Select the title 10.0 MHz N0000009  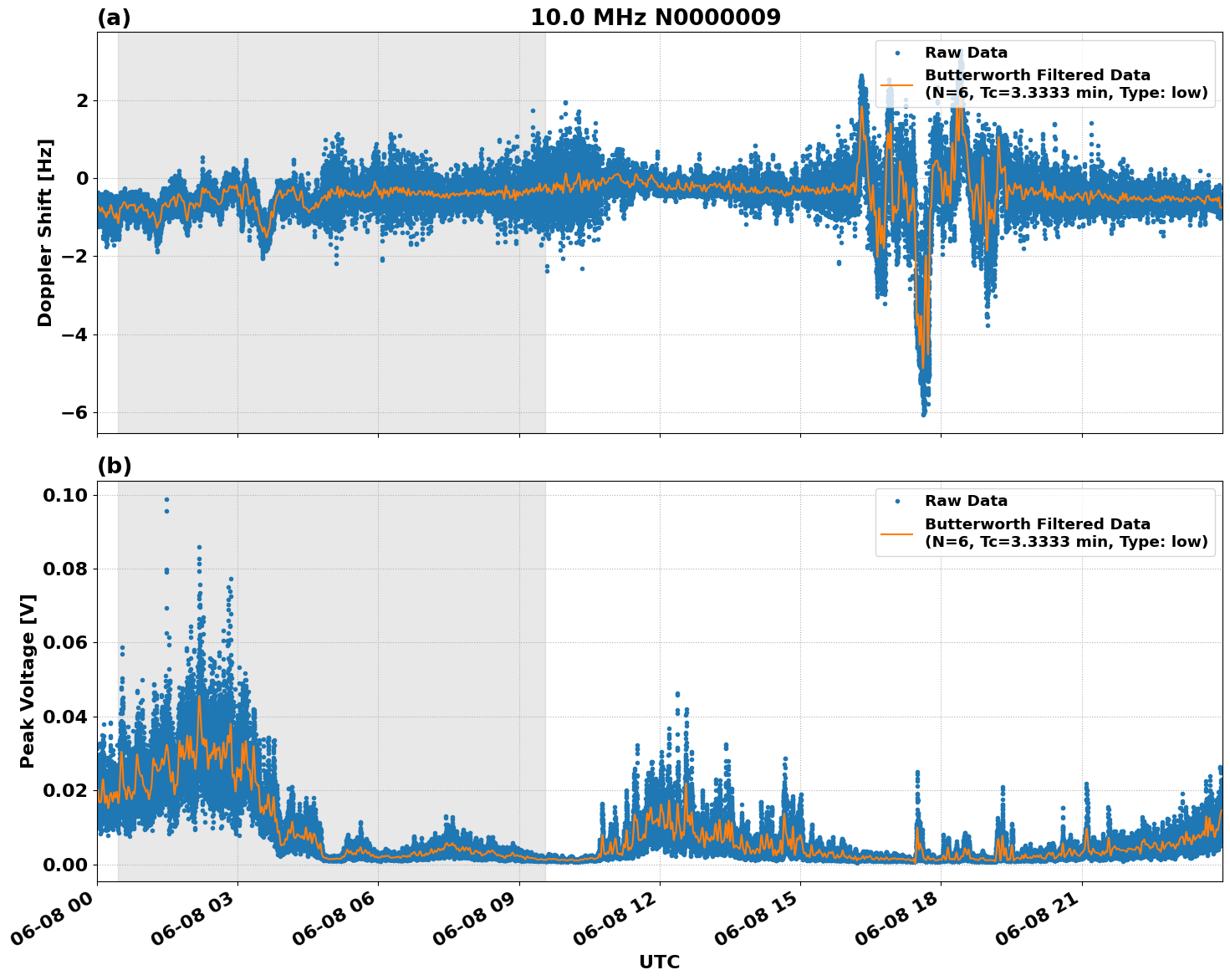[657, 15]
